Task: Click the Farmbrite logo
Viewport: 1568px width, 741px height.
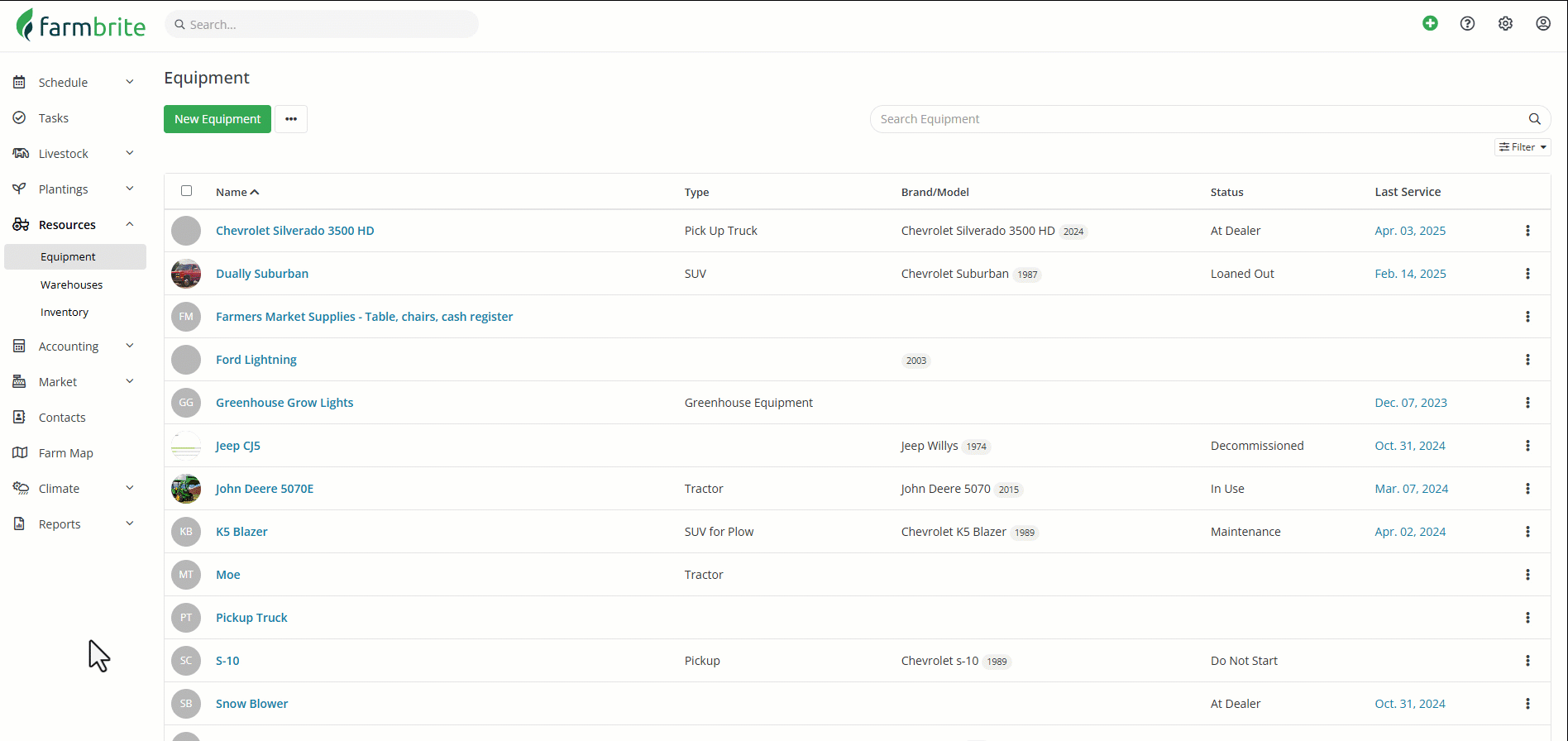Action: click(x=80, y=25)
